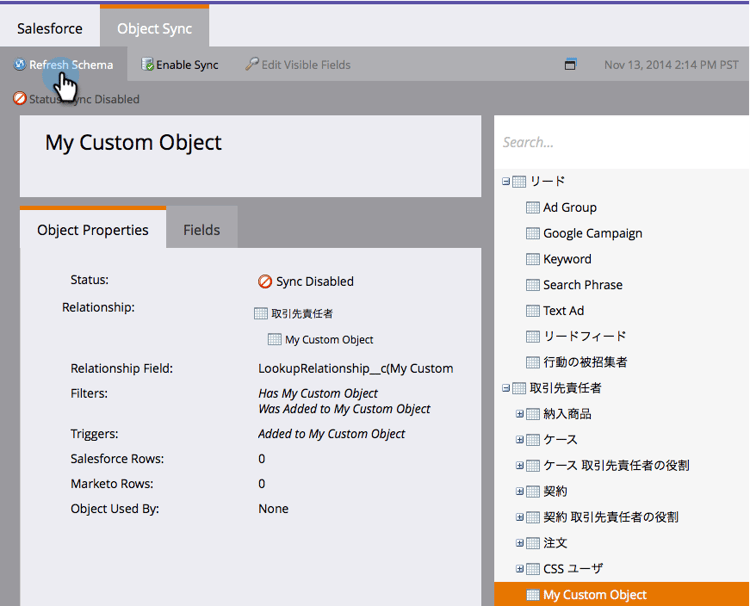Select Search Phrase in the object tree
The image size is (750, 606).
pos(583,285)
